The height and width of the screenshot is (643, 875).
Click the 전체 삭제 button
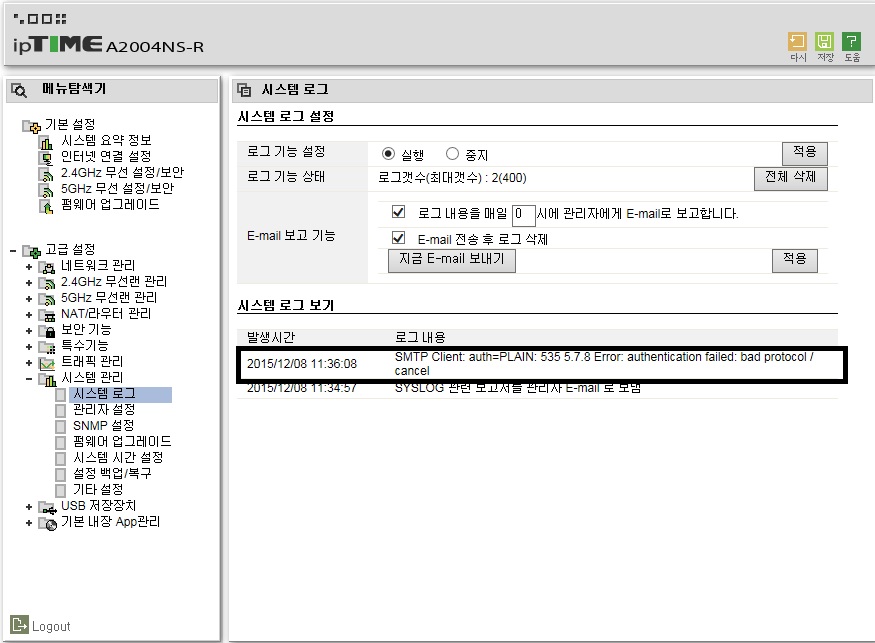click(x=790, y=177)
